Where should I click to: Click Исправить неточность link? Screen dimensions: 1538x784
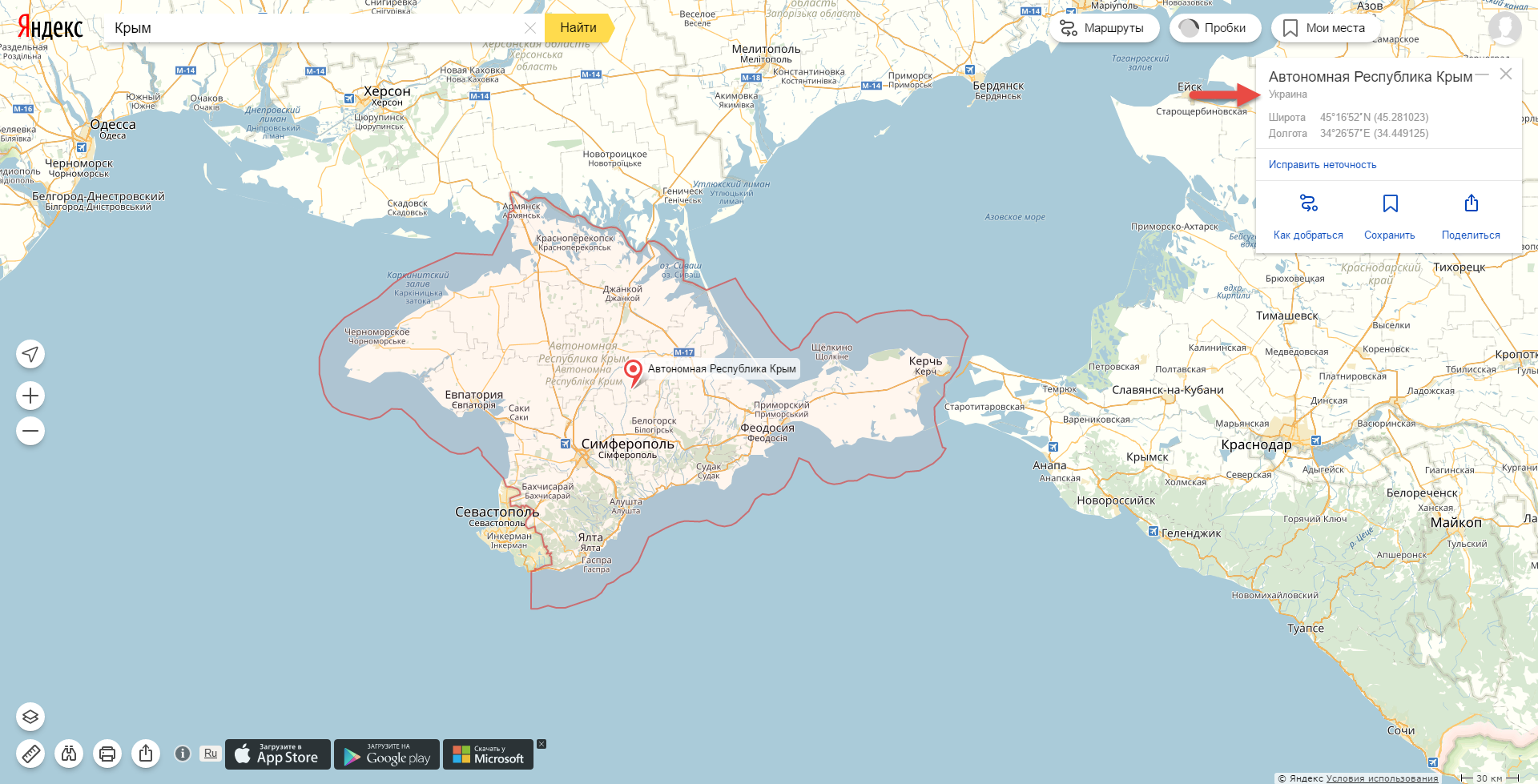point(1323,165)
